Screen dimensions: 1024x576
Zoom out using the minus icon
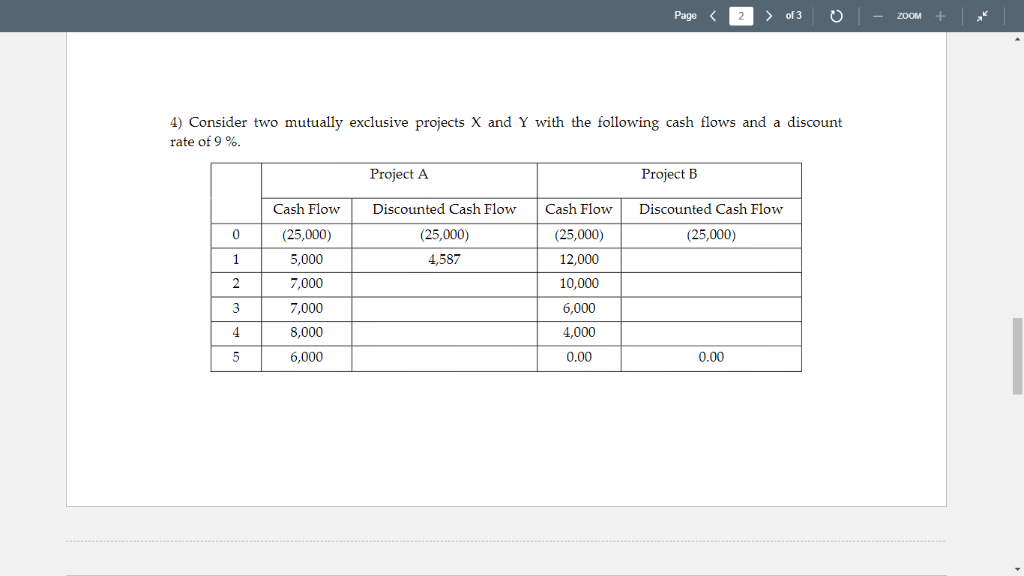tap(877, 15)
